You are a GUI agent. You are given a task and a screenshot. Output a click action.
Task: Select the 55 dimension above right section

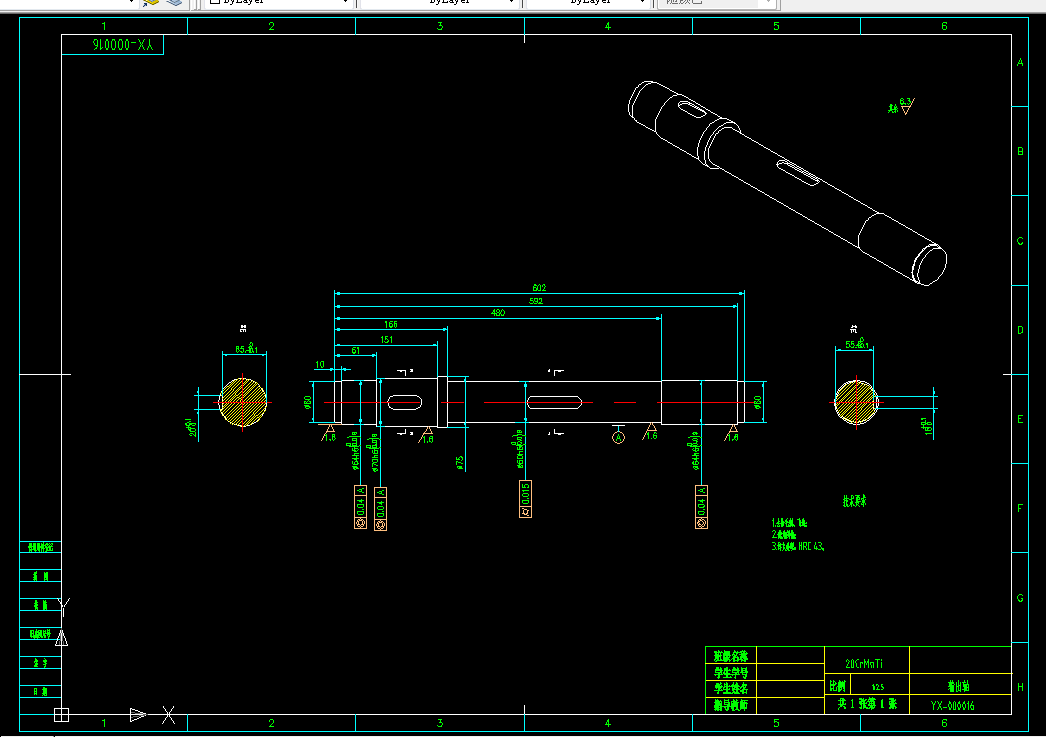[x=857, y=344]
